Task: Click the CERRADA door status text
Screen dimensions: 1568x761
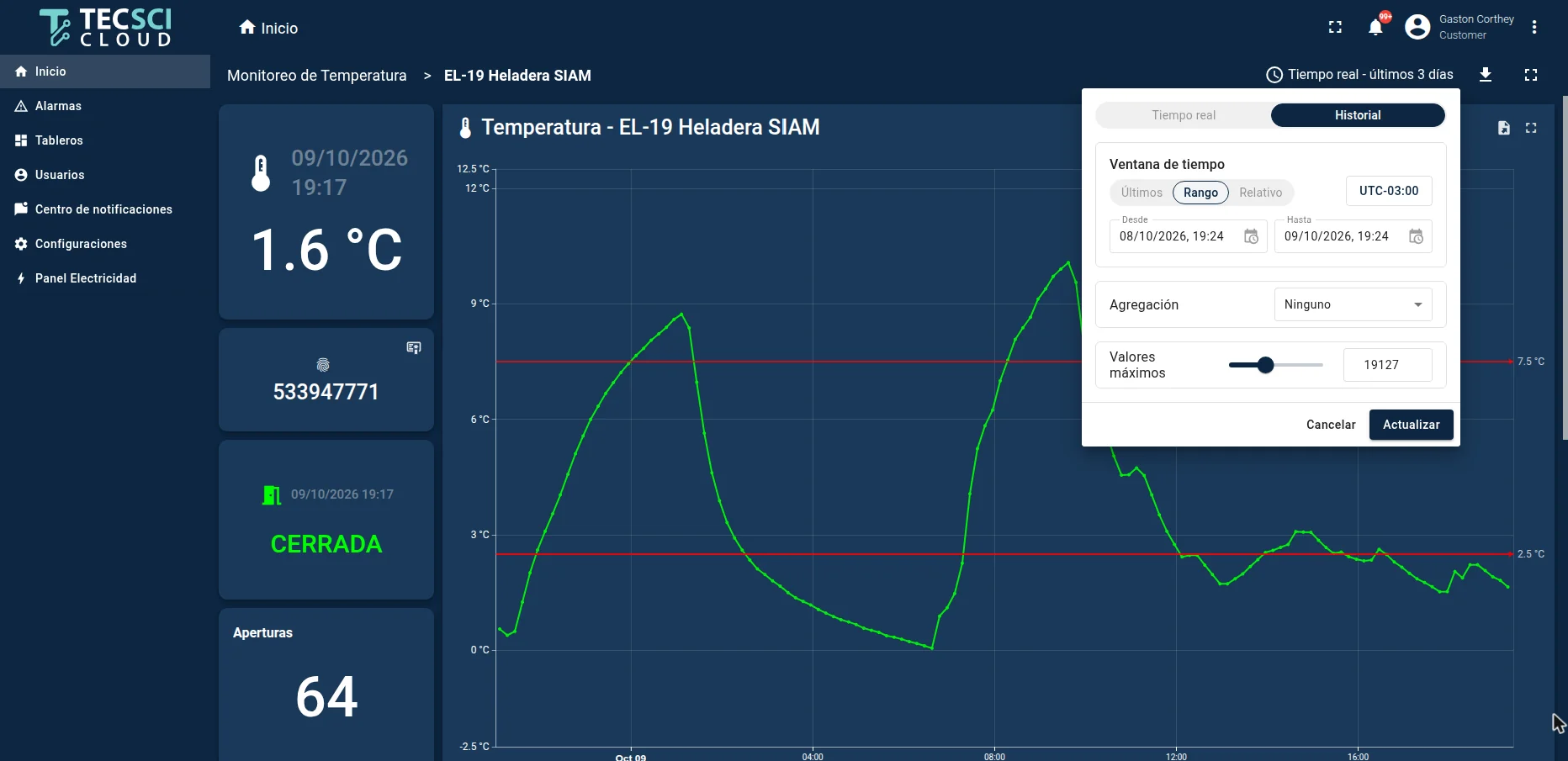Action: (x=326, y=544)
